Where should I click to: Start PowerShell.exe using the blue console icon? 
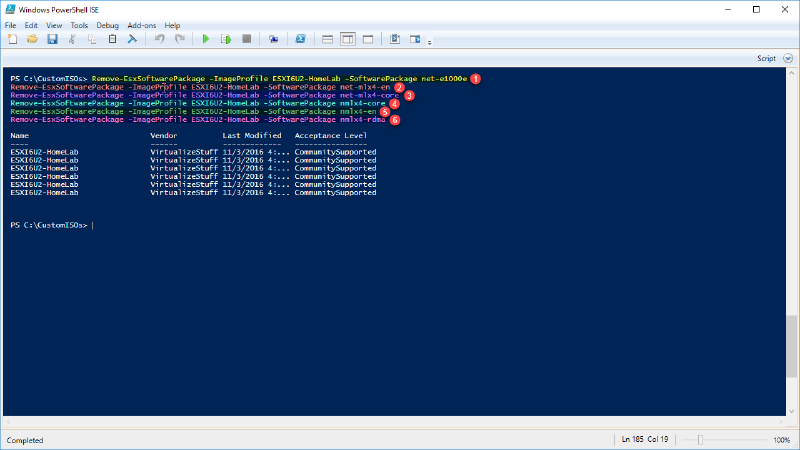click(x=301, y=39)
